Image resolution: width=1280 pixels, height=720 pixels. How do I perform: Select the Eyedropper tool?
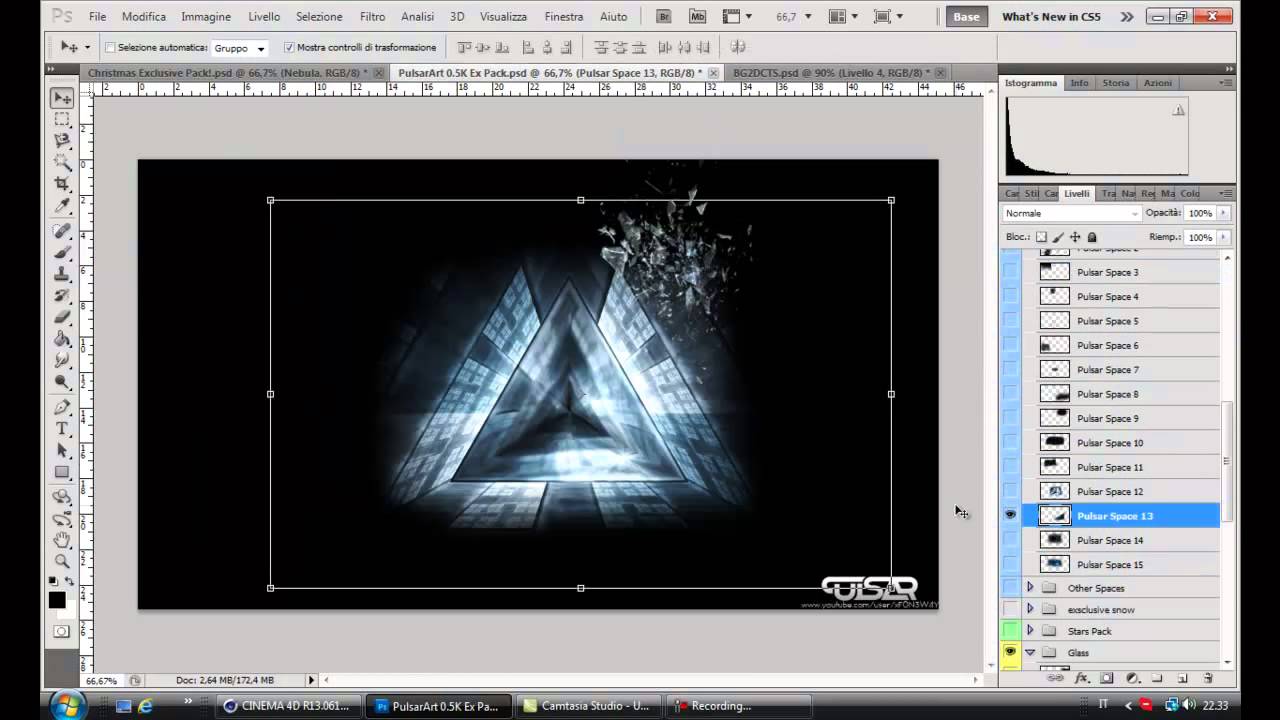(x=62, y=205)
